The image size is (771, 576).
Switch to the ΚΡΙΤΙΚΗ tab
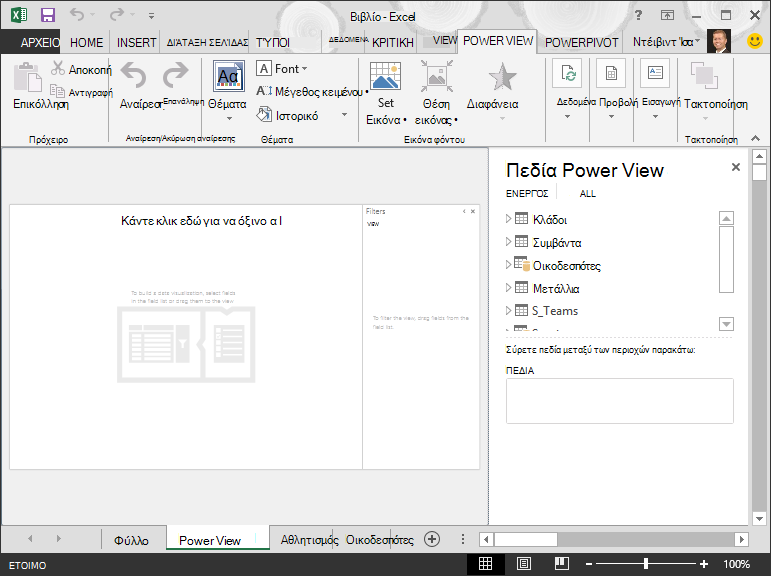pos(392,43)
